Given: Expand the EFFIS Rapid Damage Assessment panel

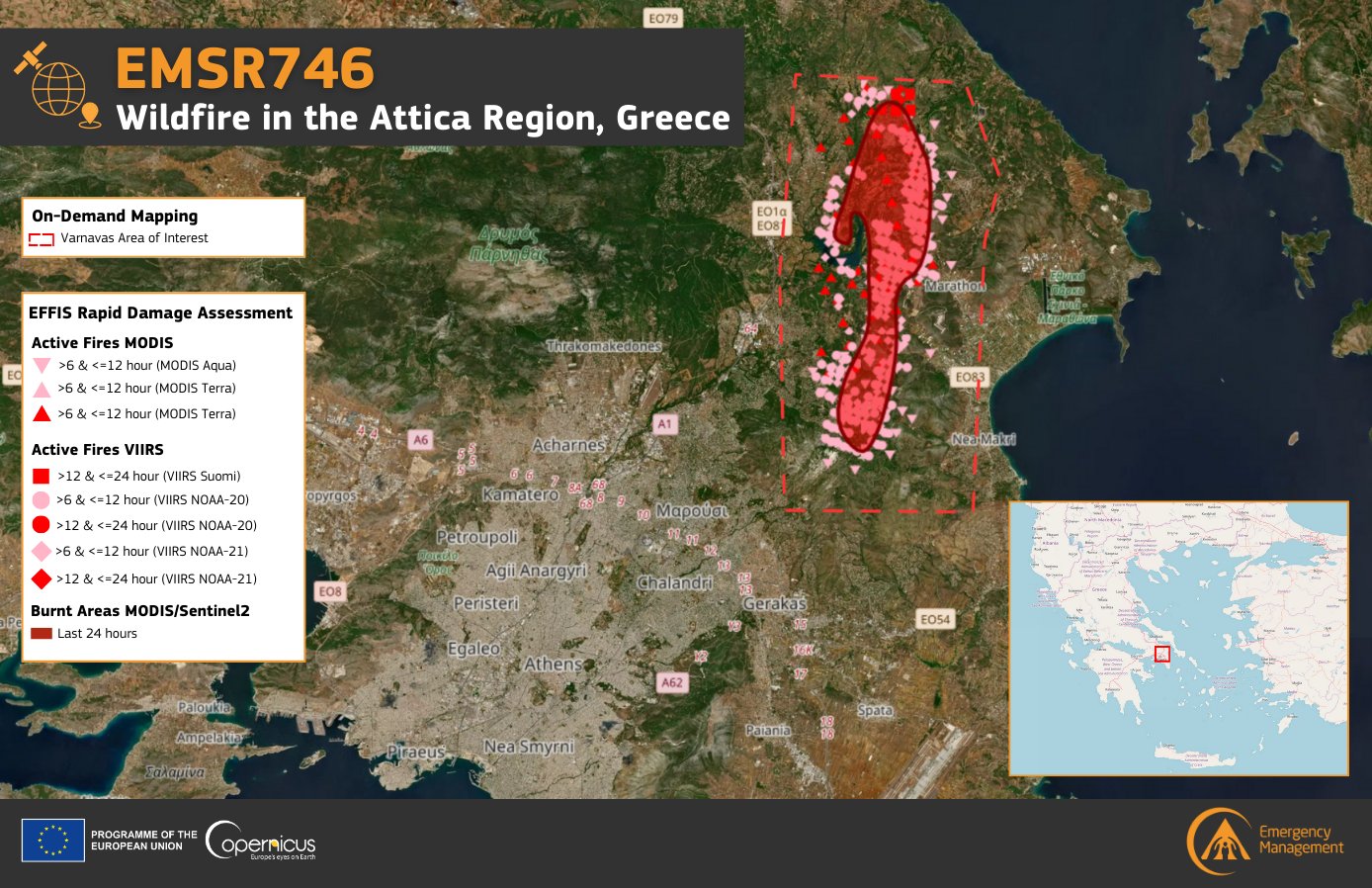Looking at the screenshot, I should point(161,312).
